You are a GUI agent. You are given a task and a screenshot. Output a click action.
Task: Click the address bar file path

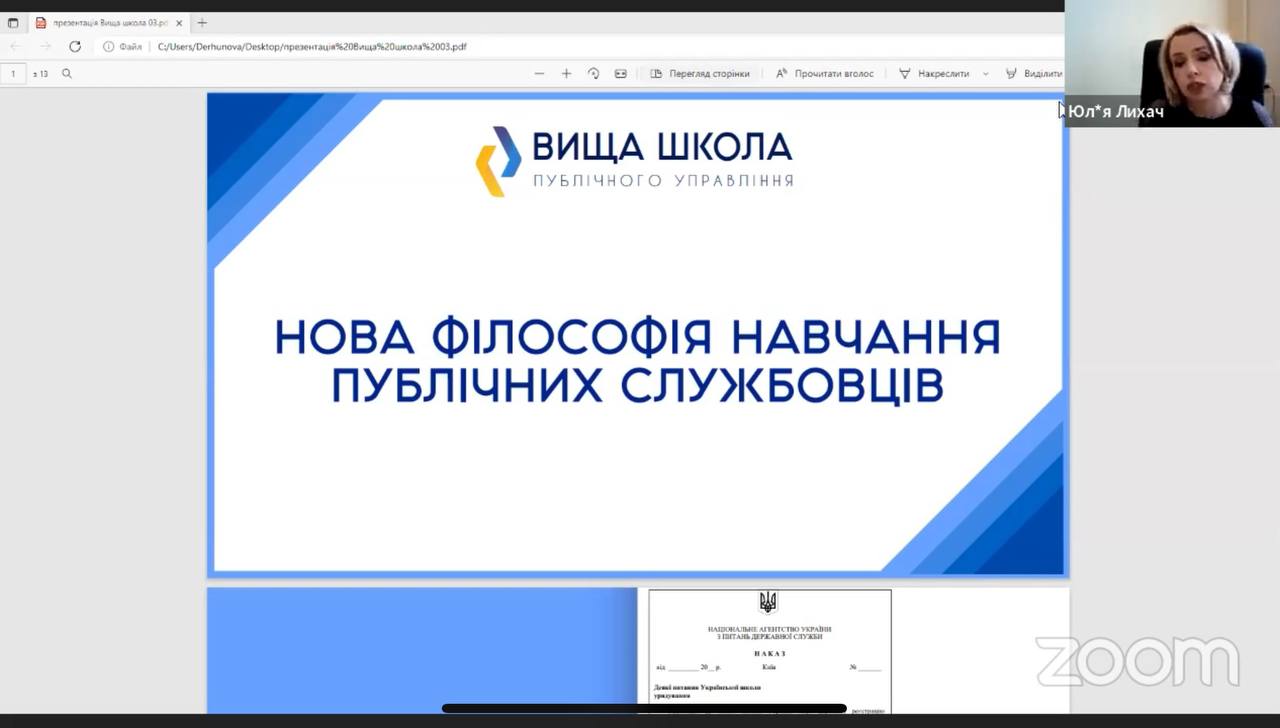tap(312, 46)
